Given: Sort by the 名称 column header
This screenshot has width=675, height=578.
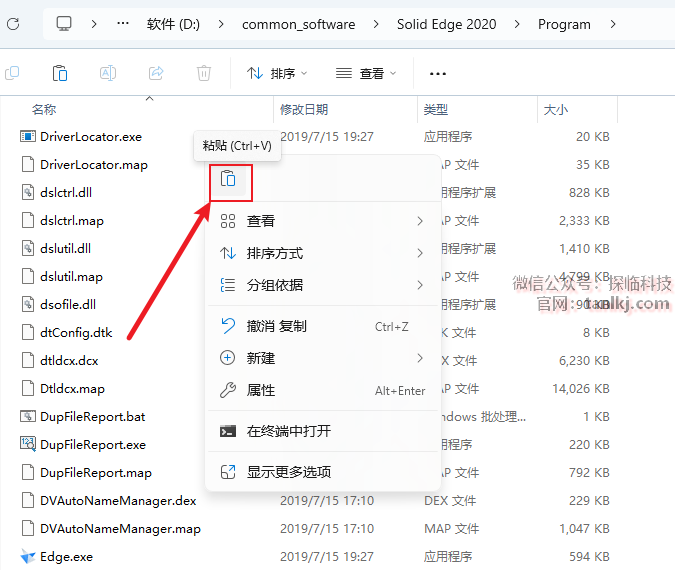Looking at the screenshot, I should point(44,110).
